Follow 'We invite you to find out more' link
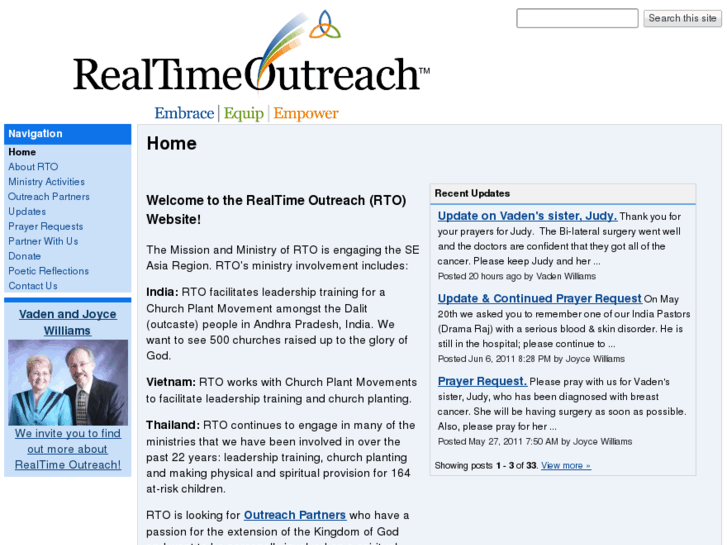727x545 pixels. click(68, 449)
